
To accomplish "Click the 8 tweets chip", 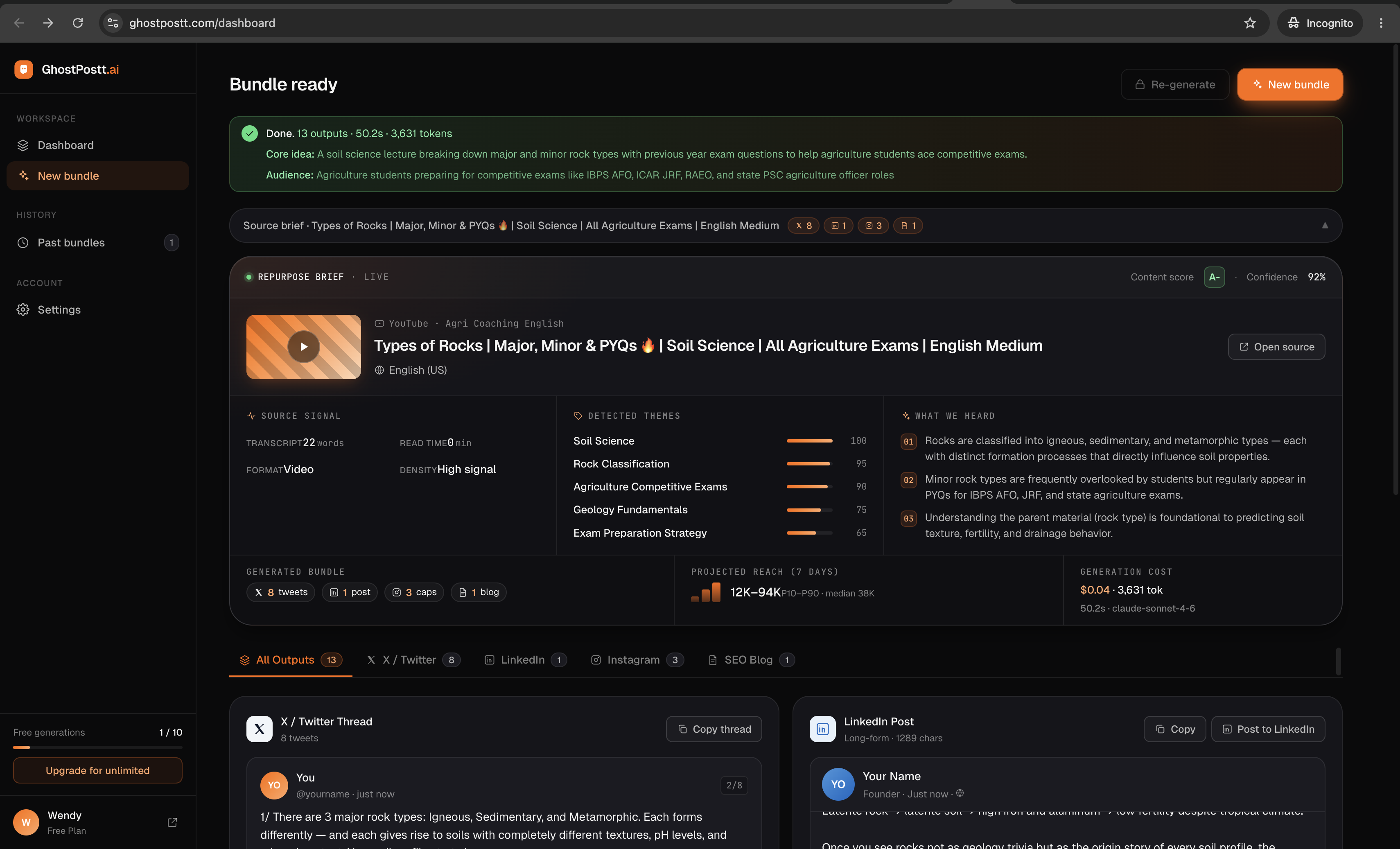I will [x=281, y=592].
